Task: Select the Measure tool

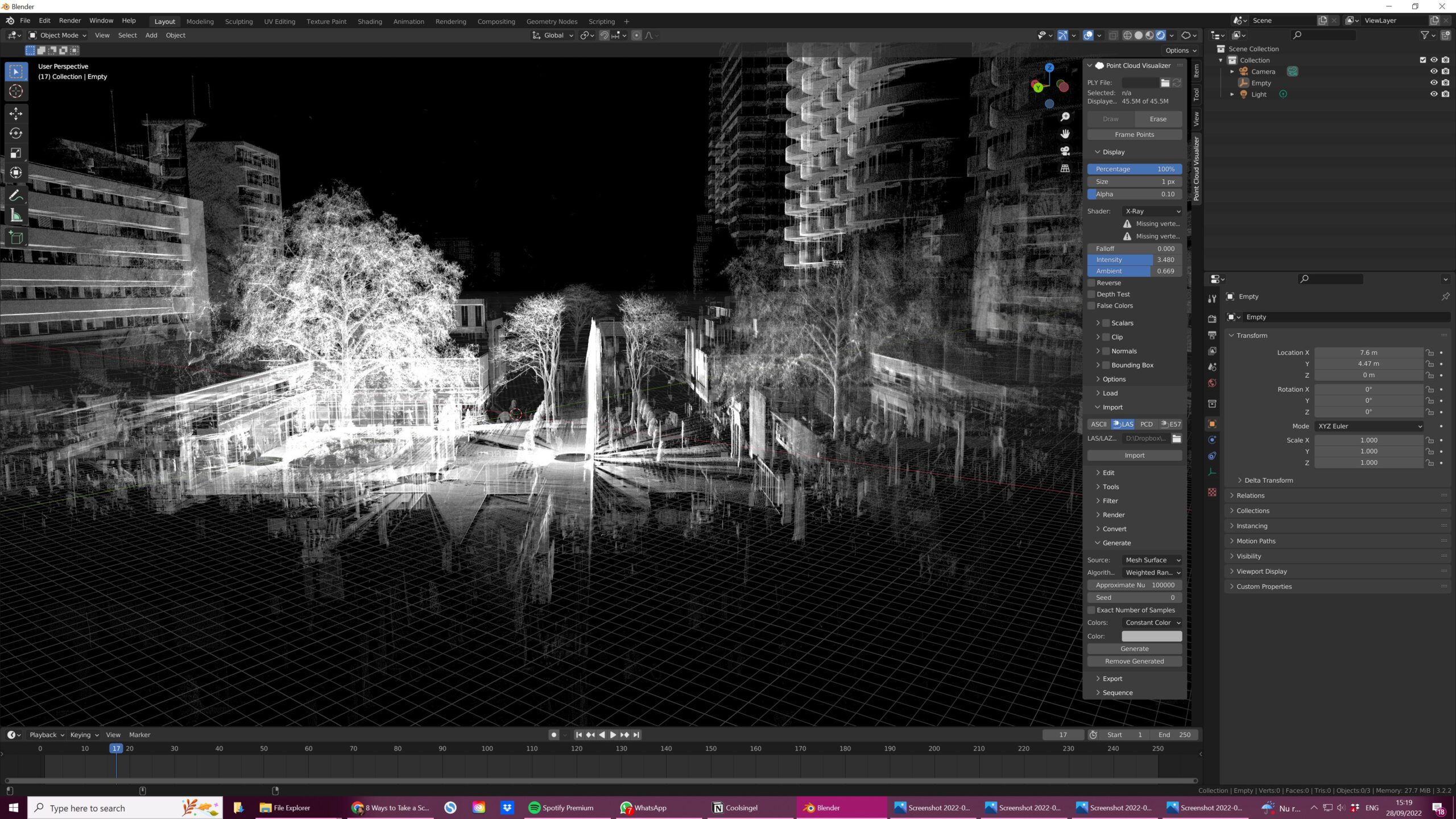Action: point(16,215)
